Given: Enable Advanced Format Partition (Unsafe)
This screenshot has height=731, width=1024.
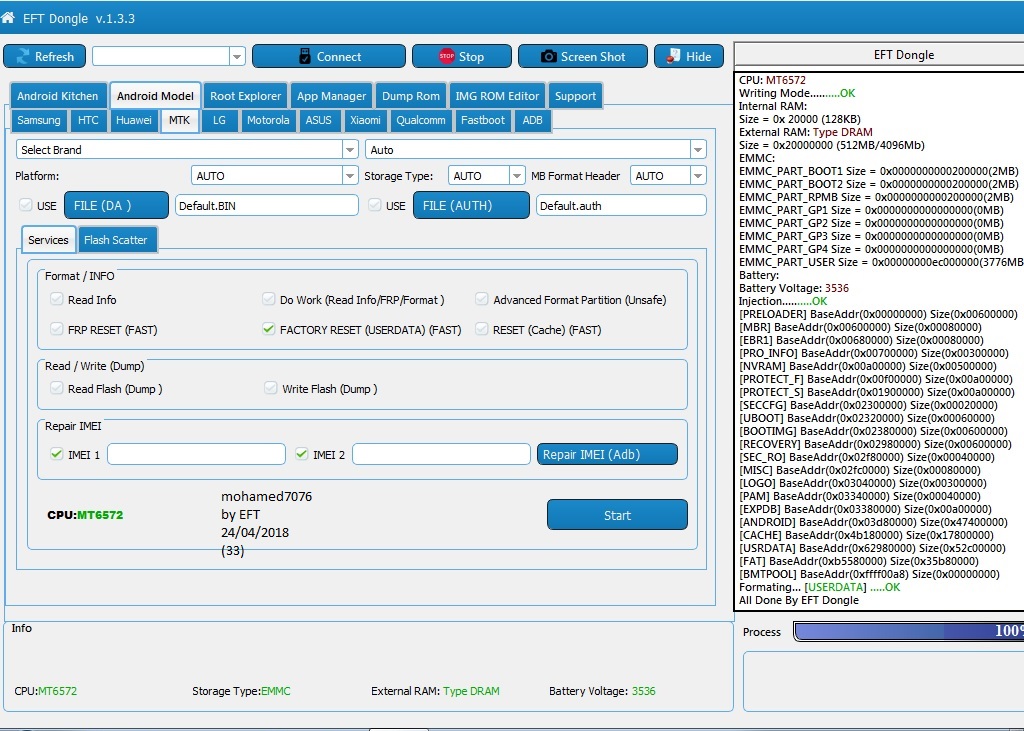Looking at the screenshot, I should pyautogui.click(x=481, y=299).
